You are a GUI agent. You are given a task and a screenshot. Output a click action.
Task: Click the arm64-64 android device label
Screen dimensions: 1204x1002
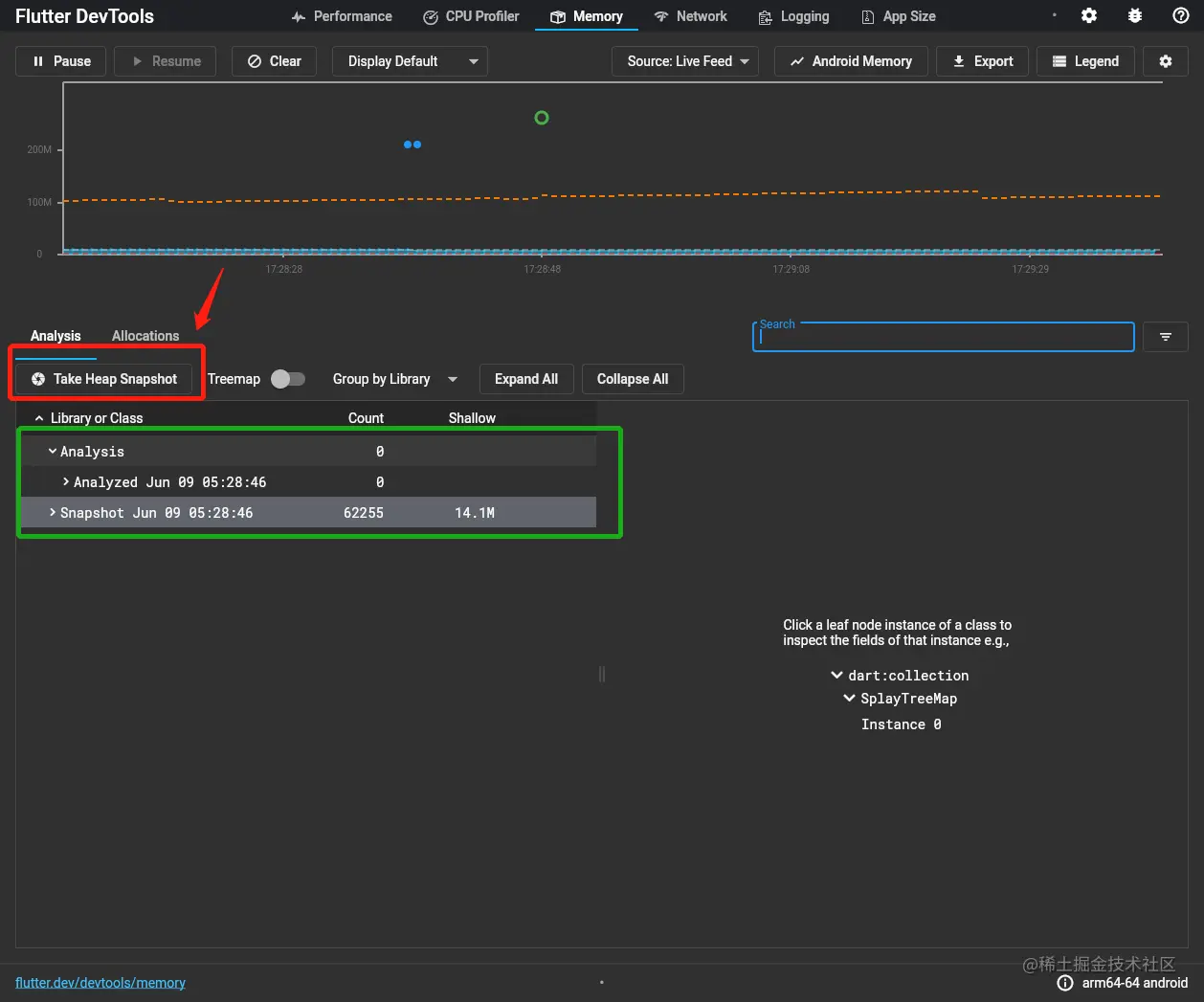(x=1135, y=983)
